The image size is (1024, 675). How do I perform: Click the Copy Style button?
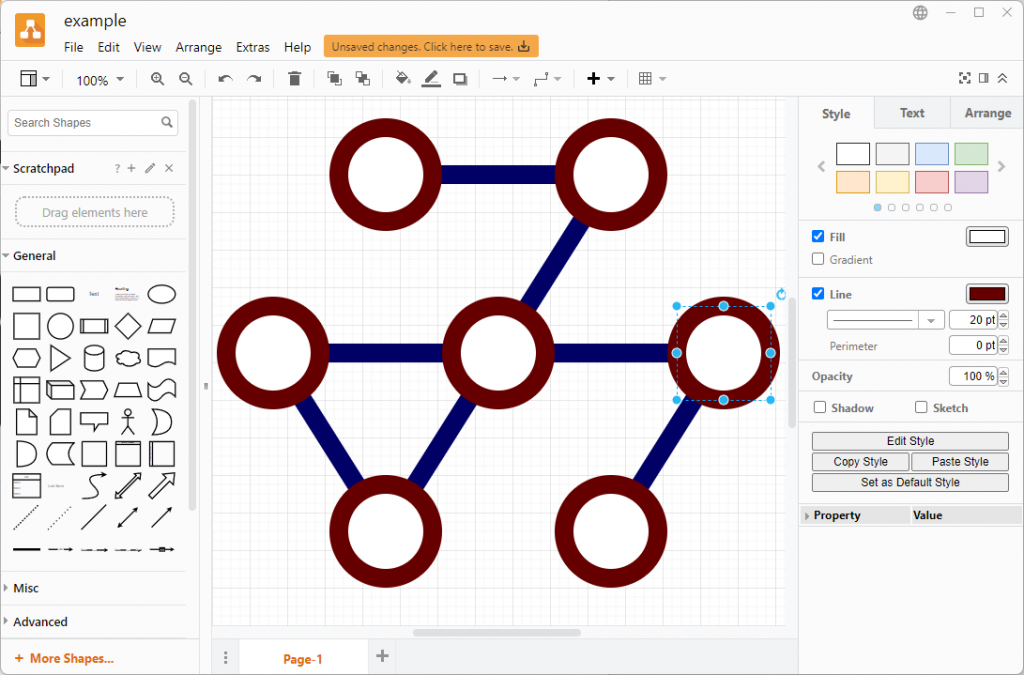pyautogui.click(x=861, y=462)
